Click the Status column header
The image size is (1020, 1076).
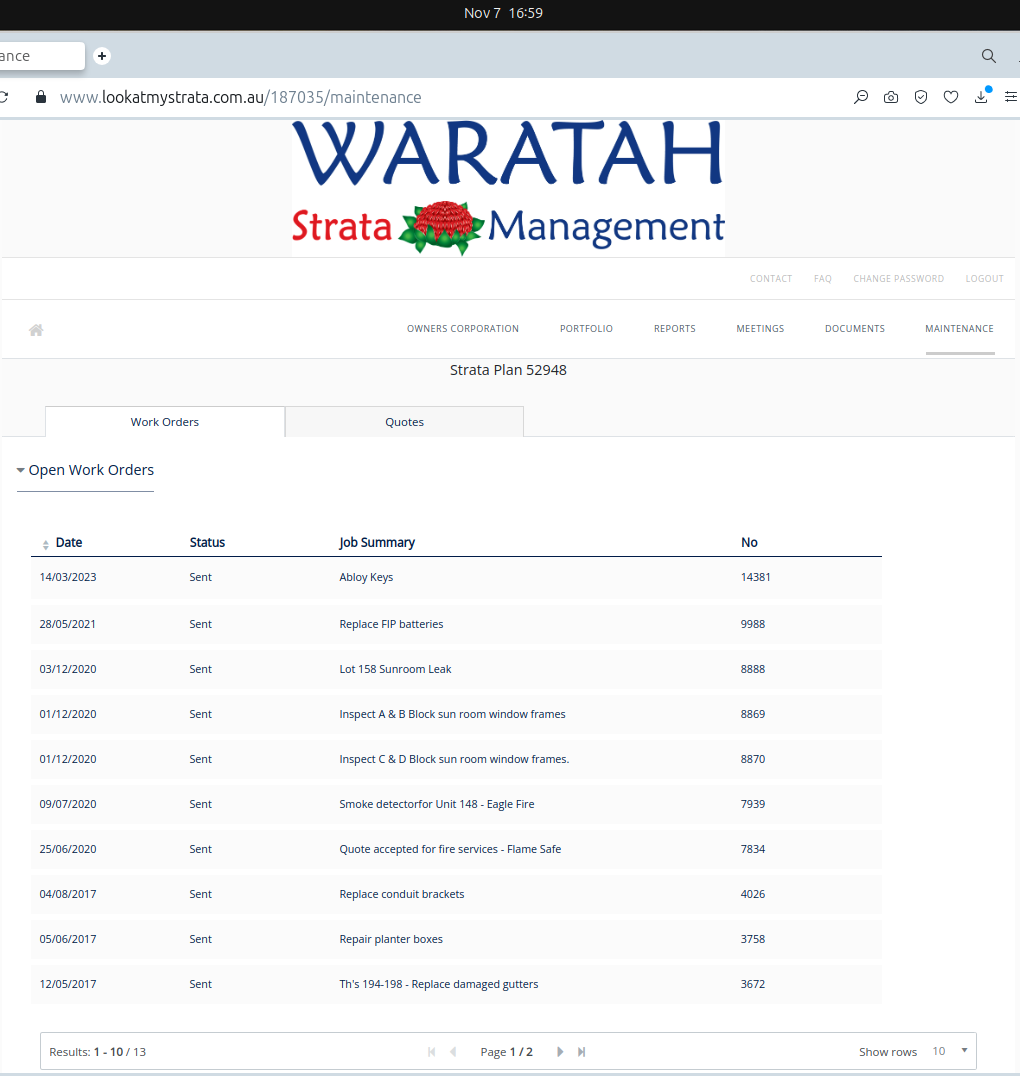coord(207,542)
